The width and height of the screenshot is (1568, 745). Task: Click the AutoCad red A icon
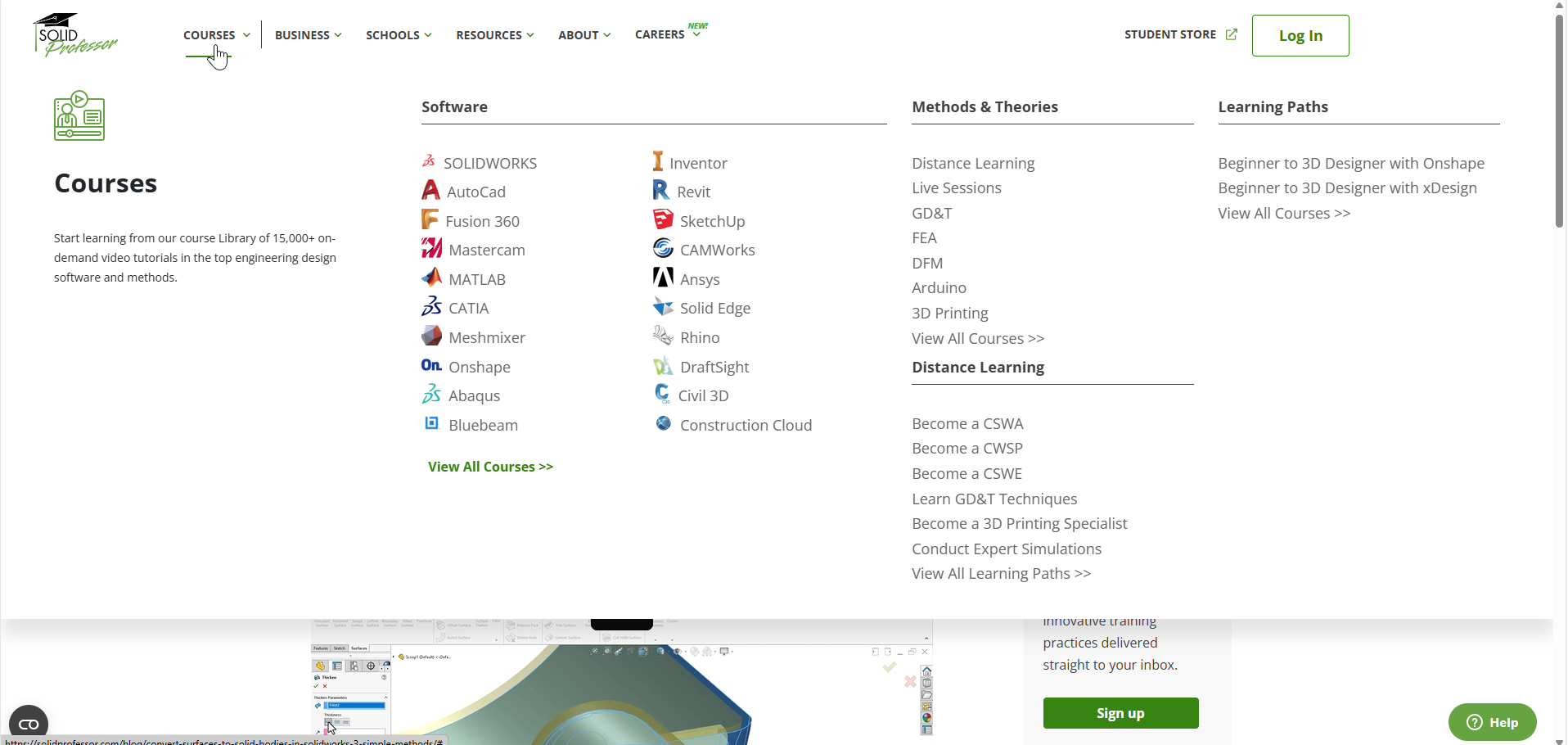pos(430,191)
